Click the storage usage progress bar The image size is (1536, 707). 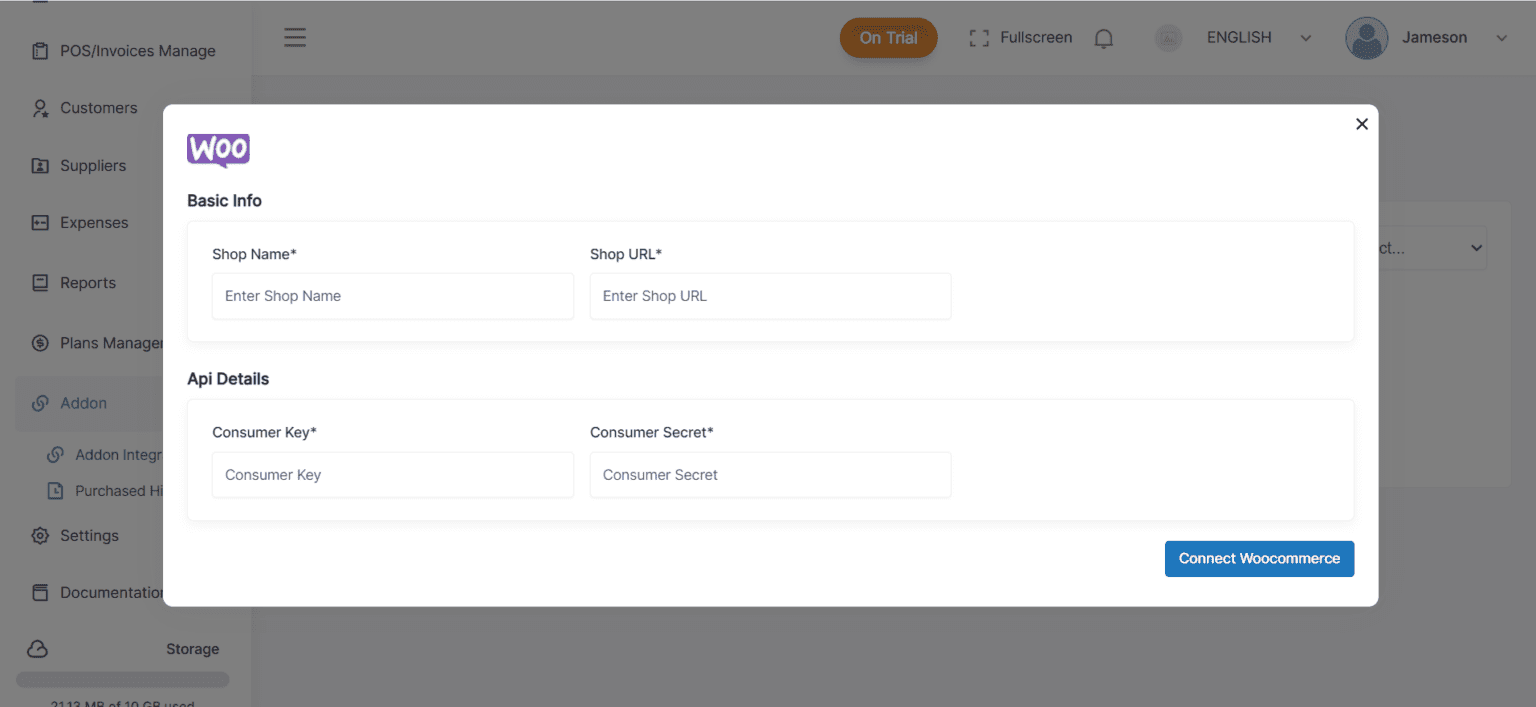[x=123, y=680]
